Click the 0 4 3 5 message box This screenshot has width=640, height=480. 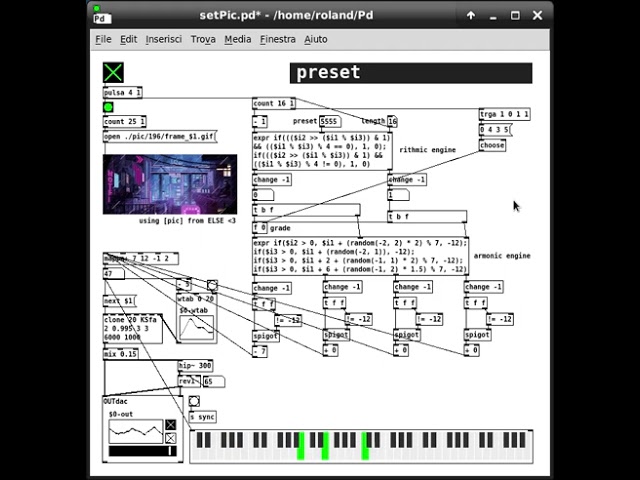[495, 130]
